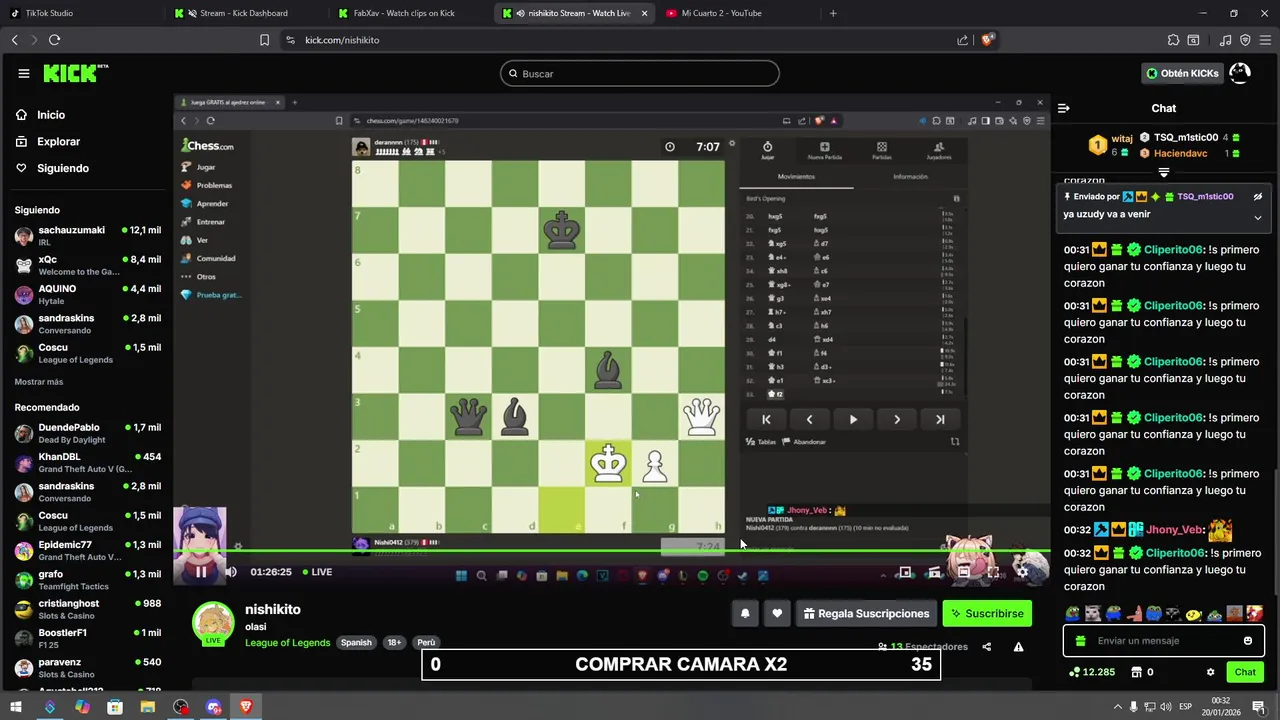
Task: Open the user profile avatar menu
Action: tap(1240, 73)
